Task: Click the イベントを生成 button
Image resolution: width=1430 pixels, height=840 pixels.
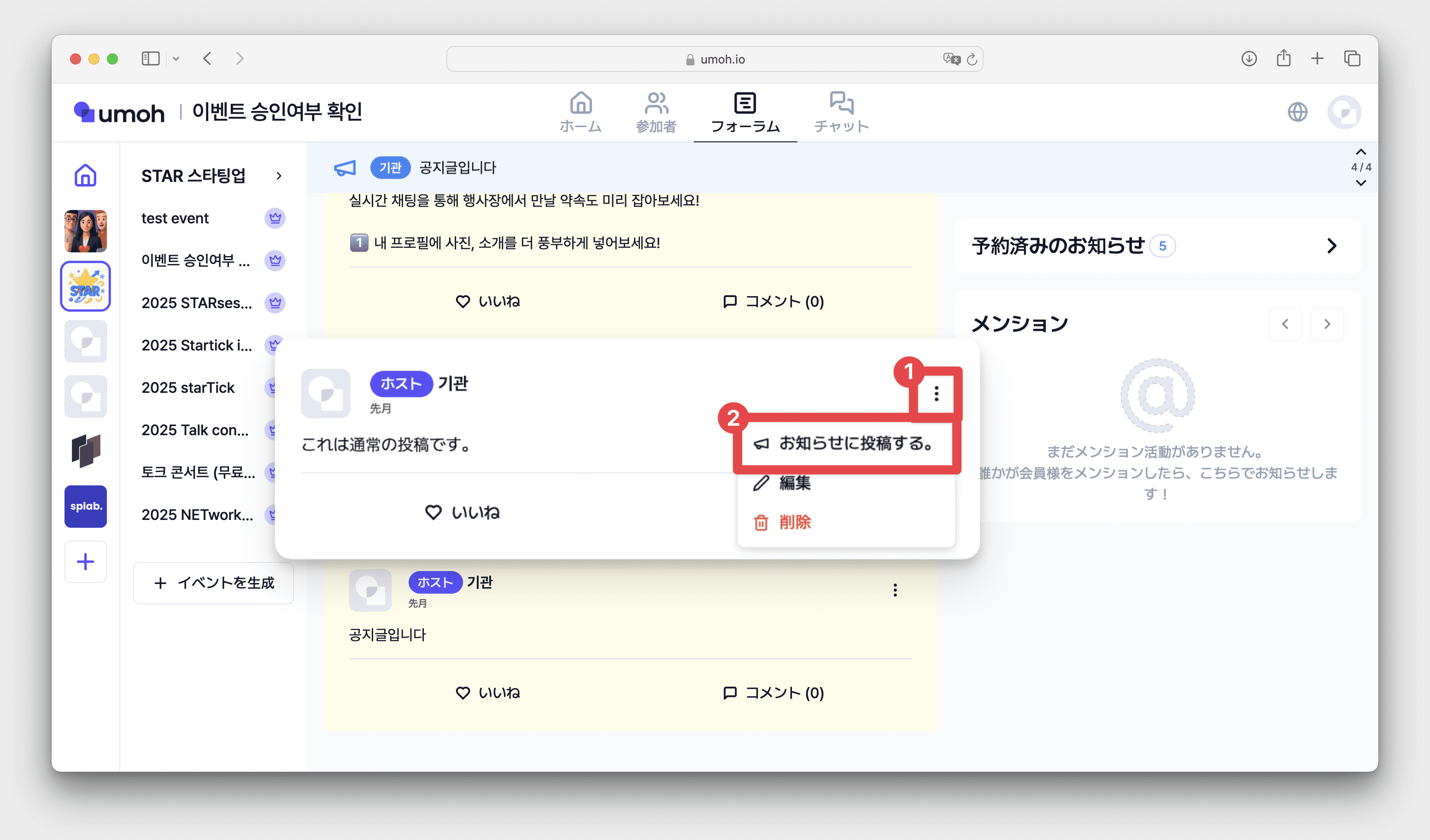Action: coord(214,583)
